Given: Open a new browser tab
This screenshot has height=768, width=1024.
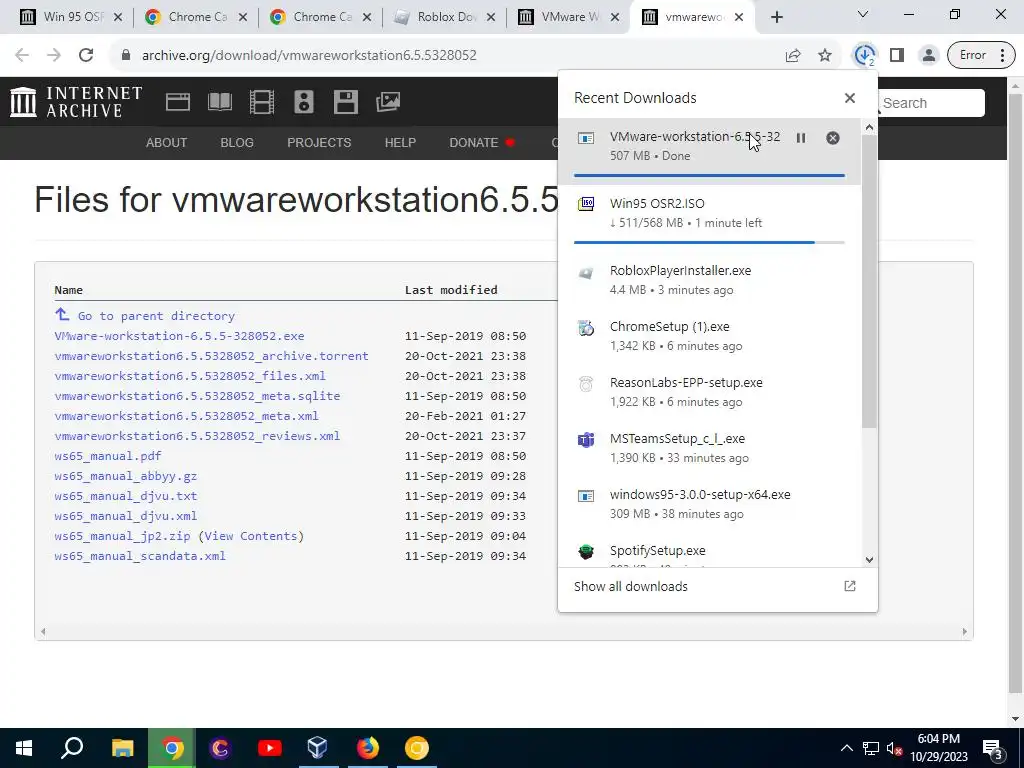Looking at the screenshot, I should click(x=776, y=17).
